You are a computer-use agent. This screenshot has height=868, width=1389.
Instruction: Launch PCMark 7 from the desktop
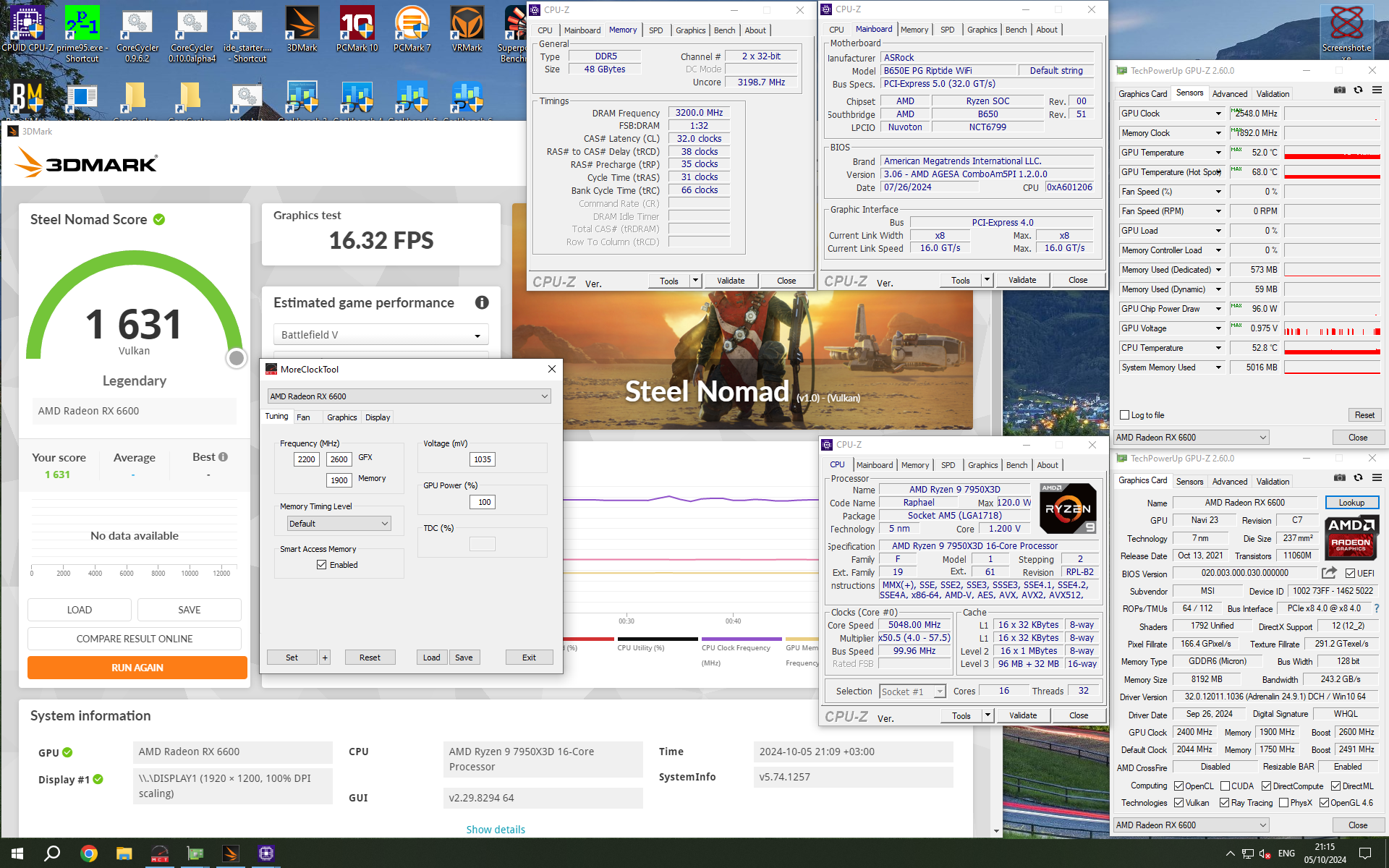(412, 29)
